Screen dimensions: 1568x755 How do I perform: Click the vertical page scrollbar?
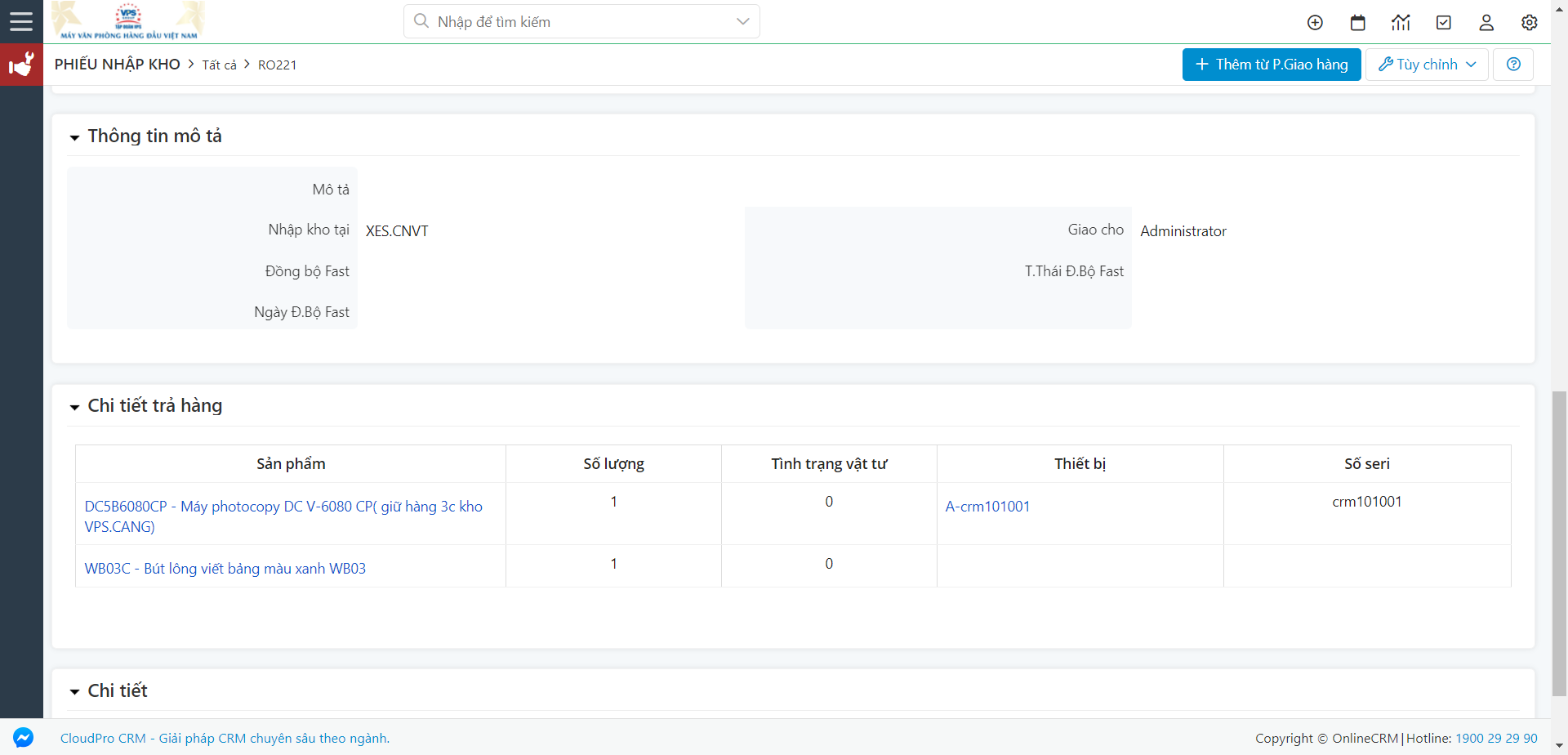(1560, 543)
